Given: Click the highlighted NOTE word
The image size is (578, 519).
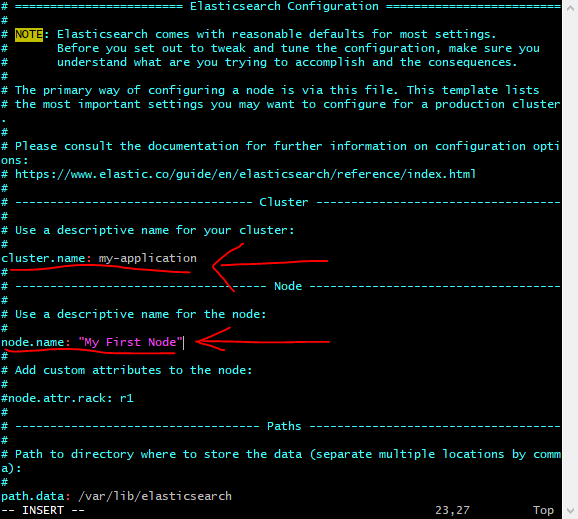Looking at the screenshot, I should [29, 34].
